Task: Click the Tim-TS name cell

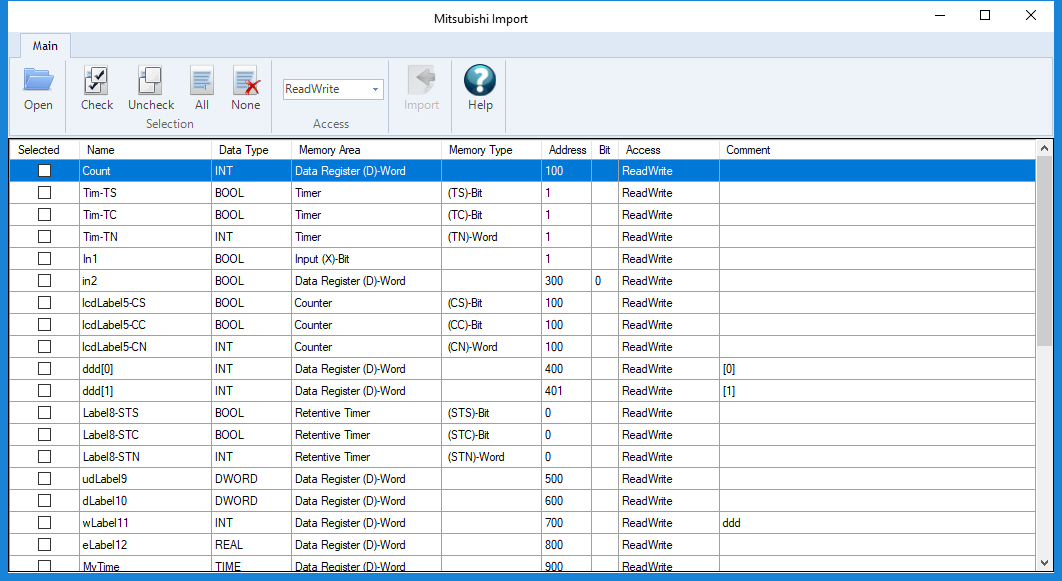Action: [145, 192]
